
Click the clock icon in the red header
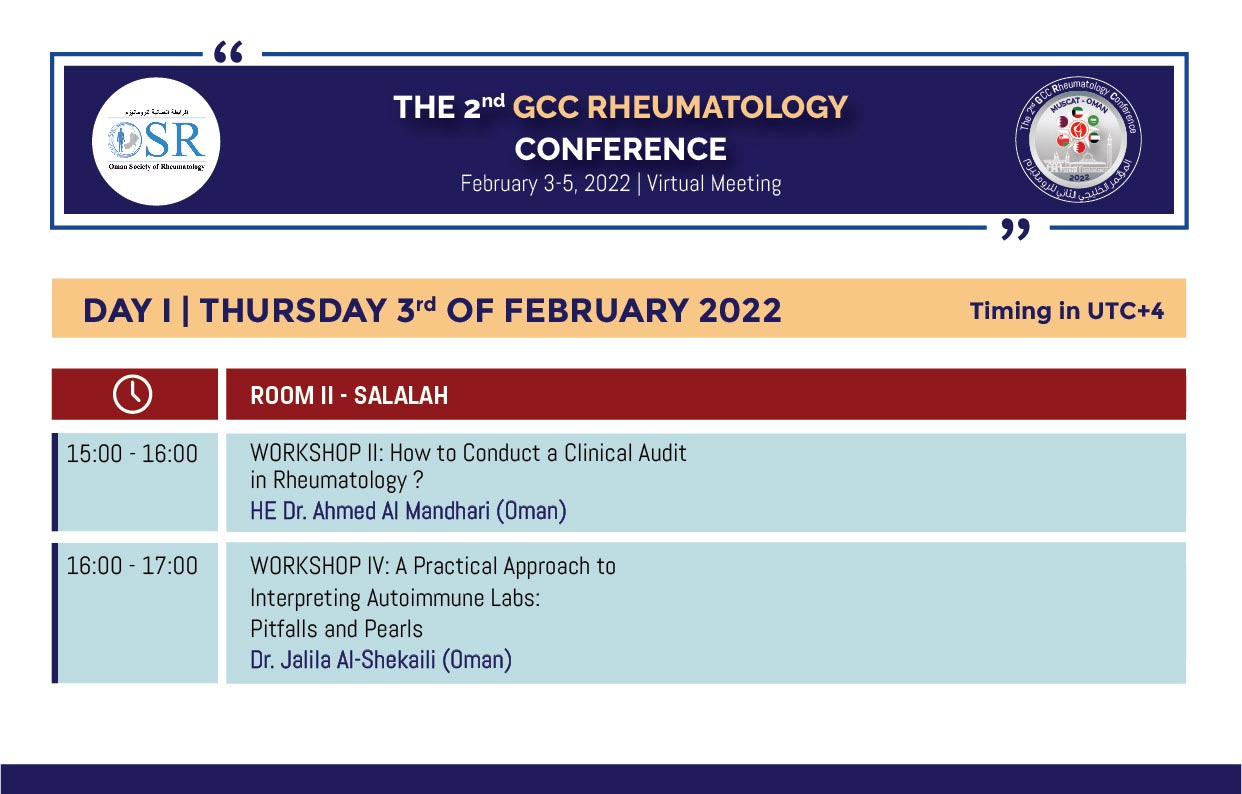coord(133,394)
